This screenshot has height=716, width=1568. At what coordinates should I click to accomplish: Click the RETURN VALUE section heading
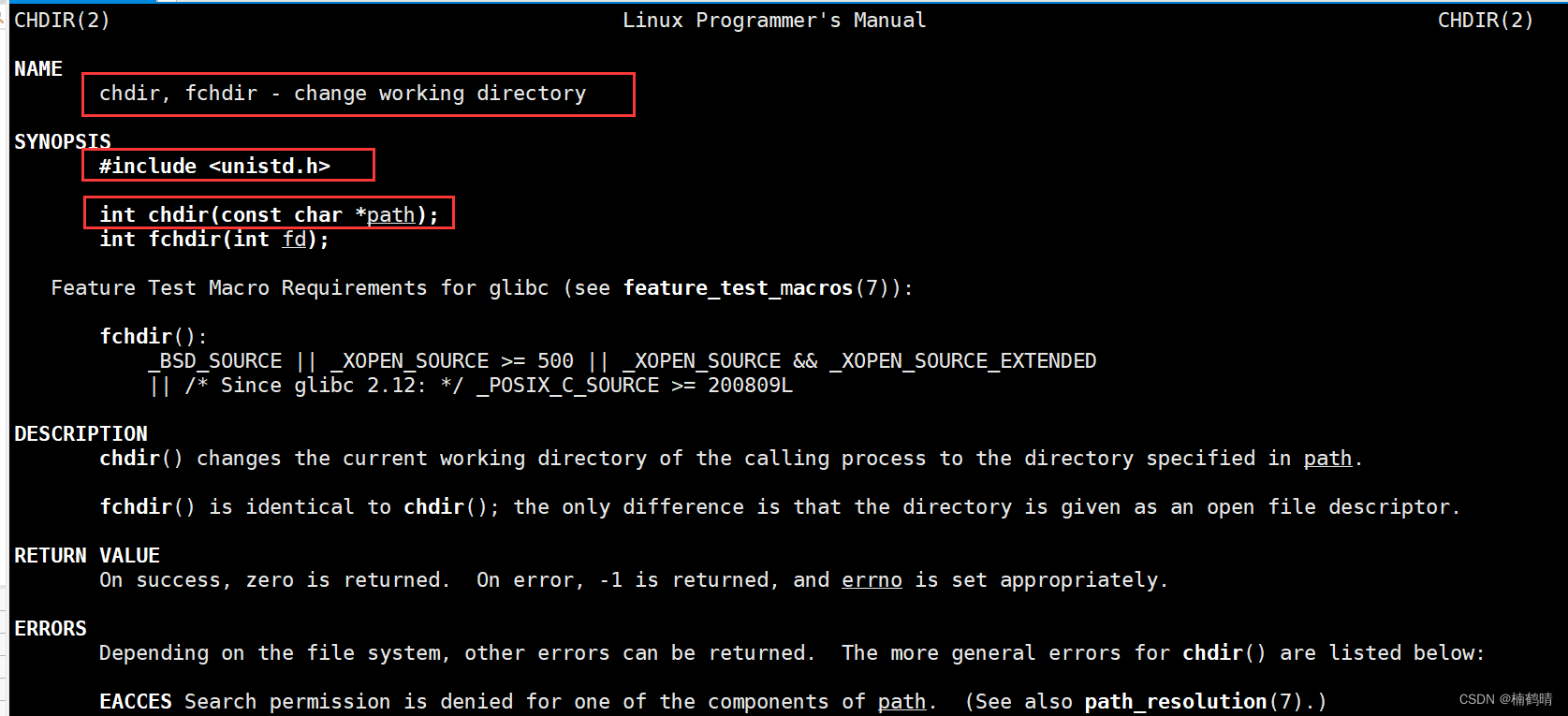87,556
